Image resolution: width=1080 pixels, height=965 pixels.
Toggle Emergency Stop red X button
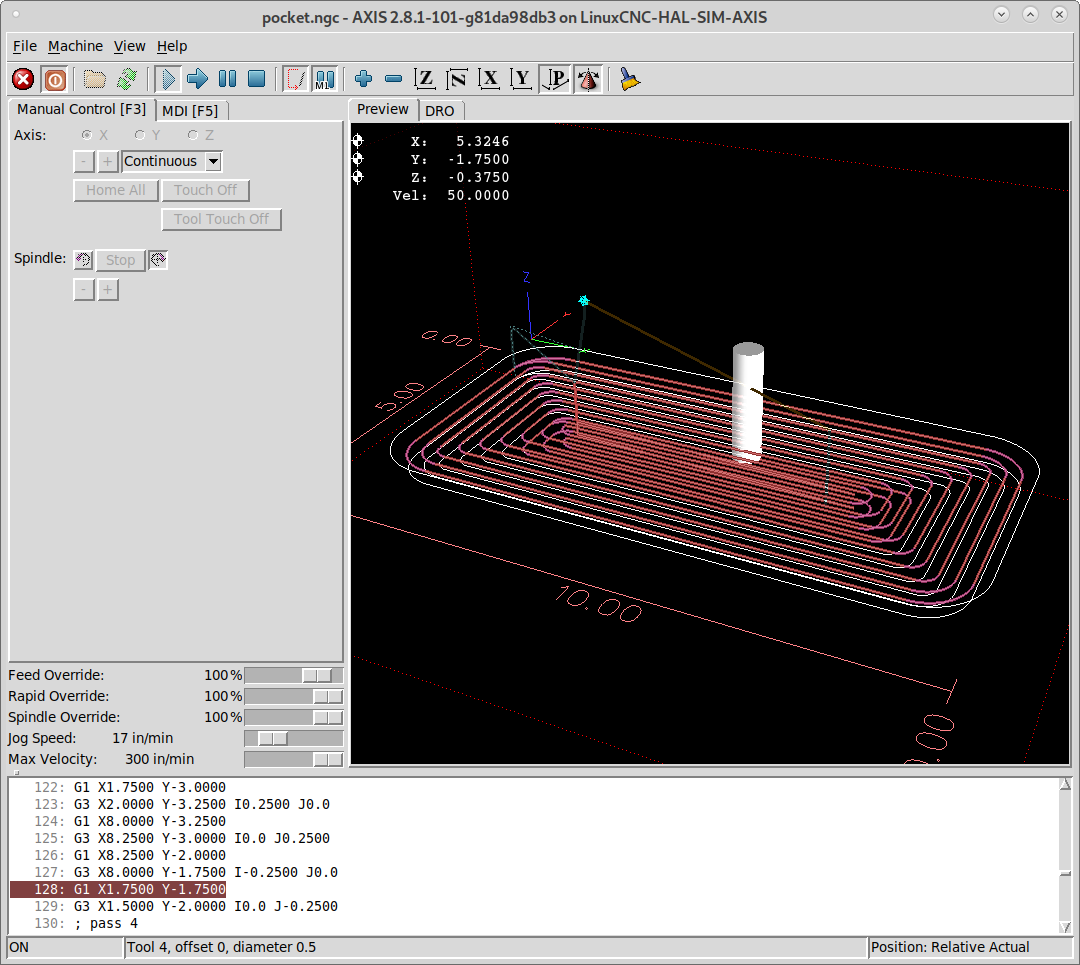(x=23, y=79)
